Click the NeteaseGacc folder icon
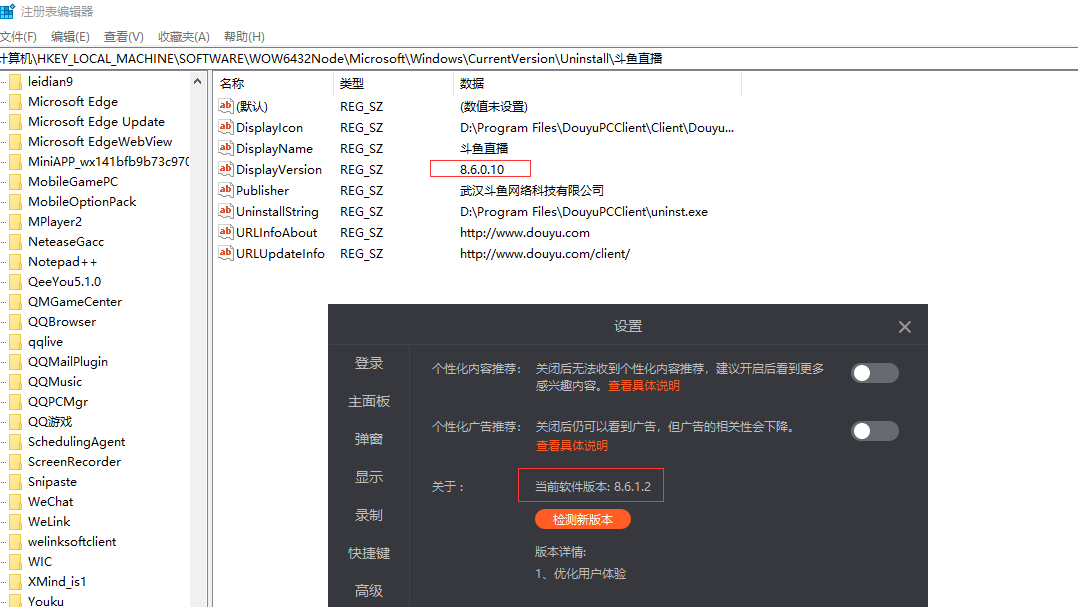Screen dimensions: 1078x607 pyautogui.click(x=15, y=241)
